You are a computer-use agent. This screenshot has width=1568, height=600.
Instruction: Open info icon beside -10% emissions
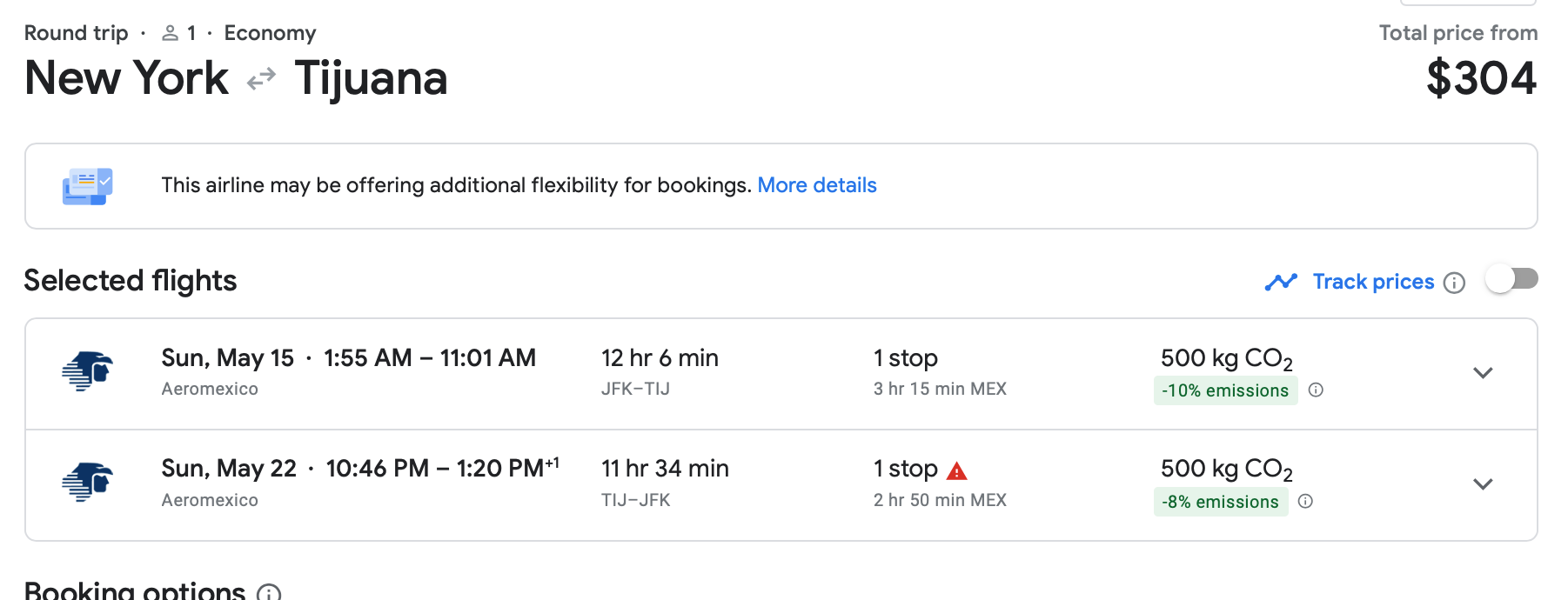tap(1316, 390)
